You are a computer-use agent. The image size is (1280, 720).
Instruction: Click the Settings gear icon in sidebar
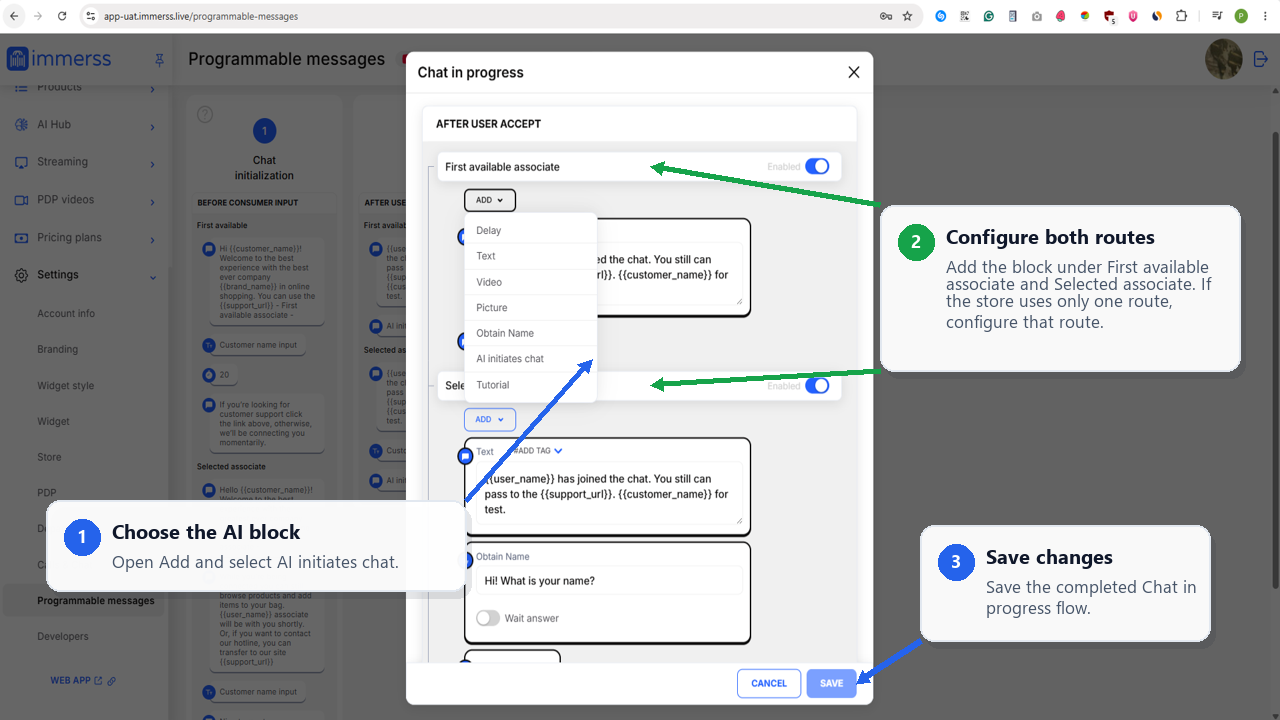(21, 275)
